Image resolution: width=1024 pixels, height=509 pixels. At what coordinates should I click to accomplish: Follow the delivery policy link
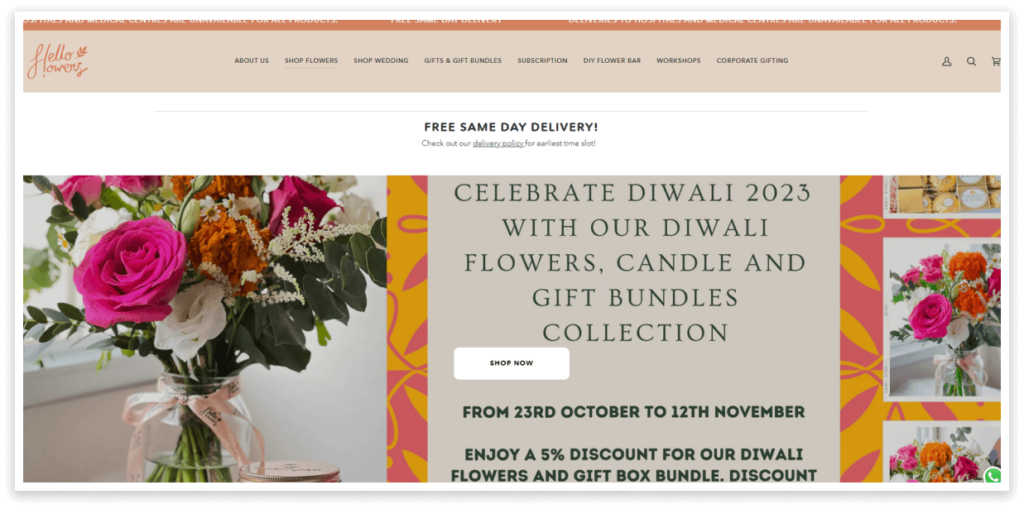point(498,144)
